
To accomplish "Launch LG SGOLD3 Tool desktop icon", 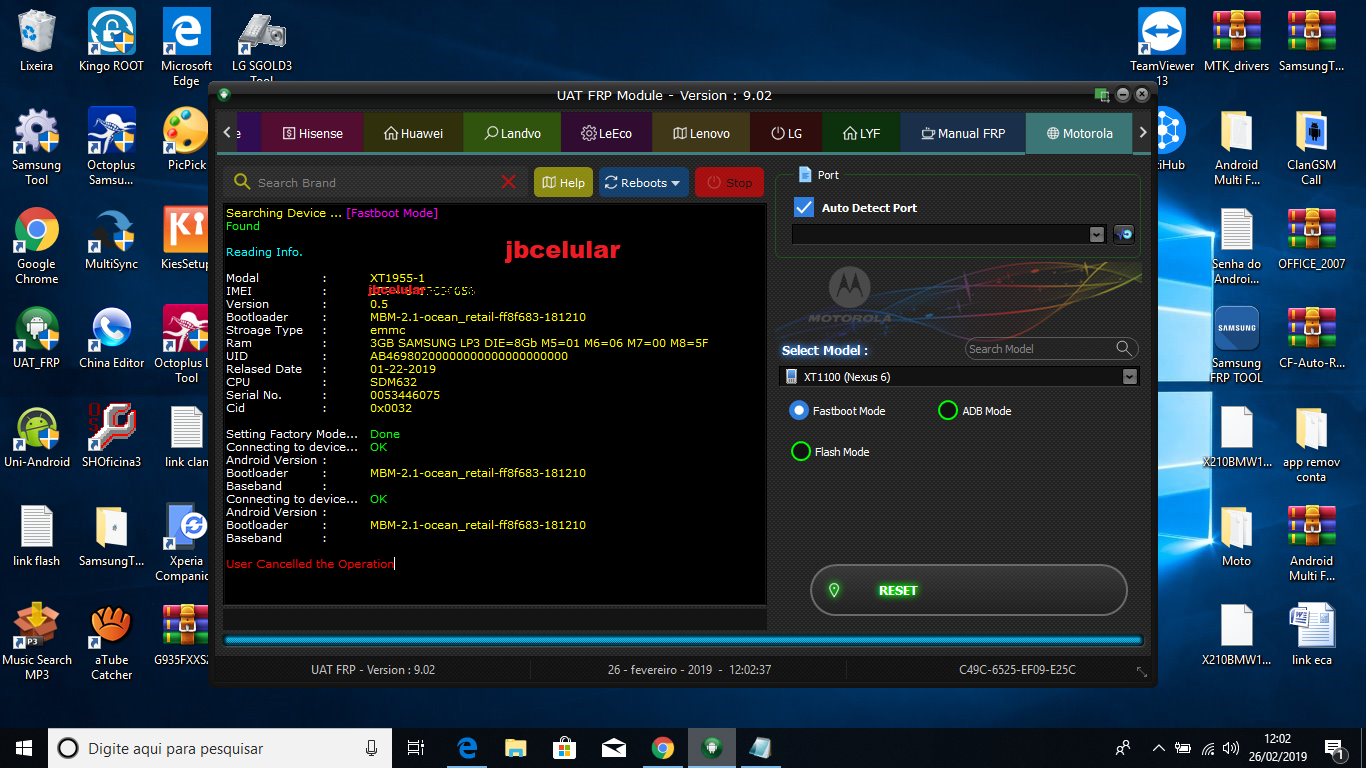I will tap(262, 45).
